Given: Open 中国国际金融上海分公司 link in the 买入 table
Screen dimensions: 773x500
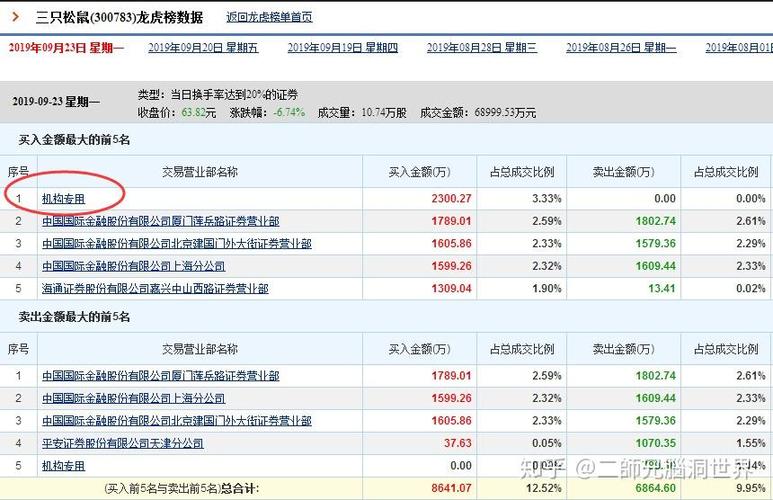Looking at the screenshot, I should pos(134,266).
